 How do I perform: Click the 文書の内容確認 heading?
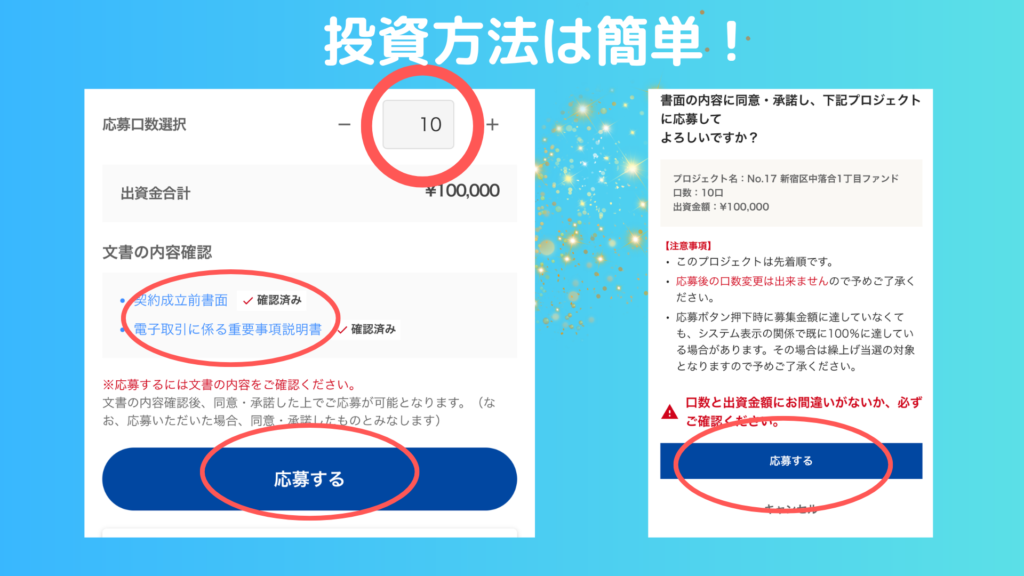(157, 252)
